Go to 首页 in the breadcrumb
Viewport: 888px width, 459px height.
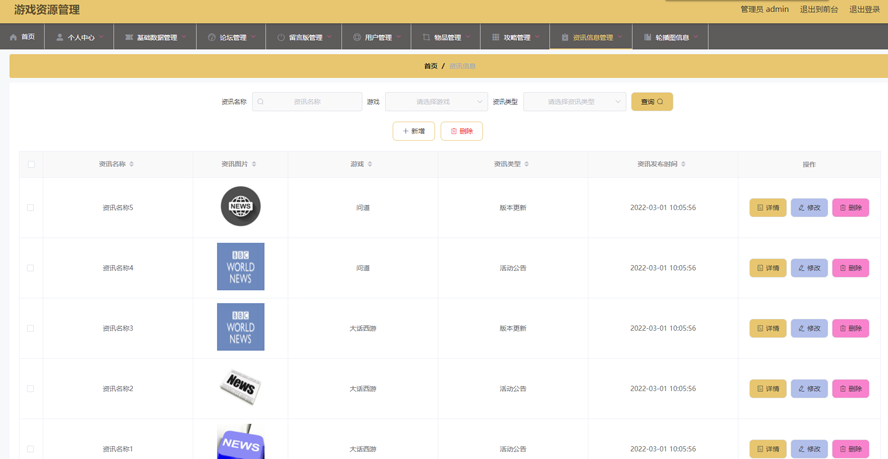pyautogui.click(x=431, y=66)
